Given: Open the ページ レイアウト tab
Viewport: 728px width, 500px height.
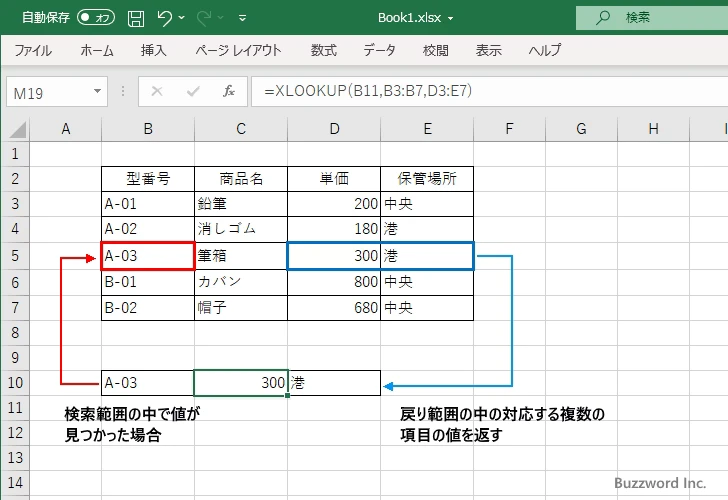Looking at the screenshot, I should pyautogui.click(x=238, y=50).
